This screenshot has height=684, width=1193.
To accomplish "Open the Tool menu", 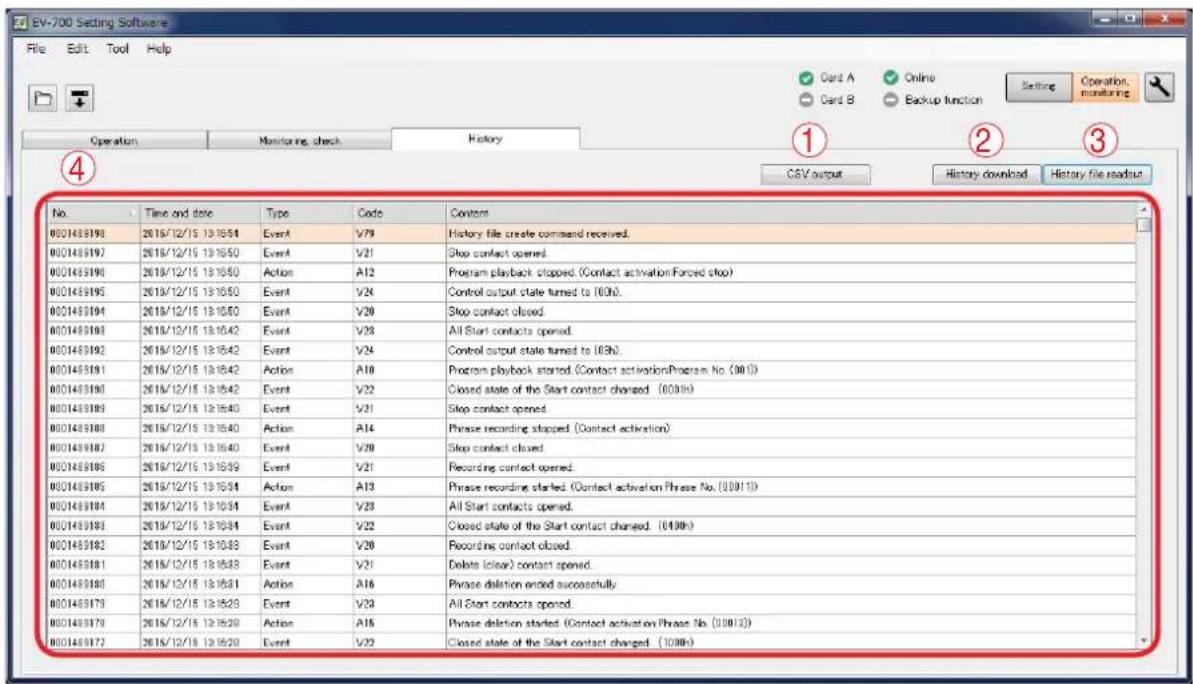I will [x=117, y=49].
